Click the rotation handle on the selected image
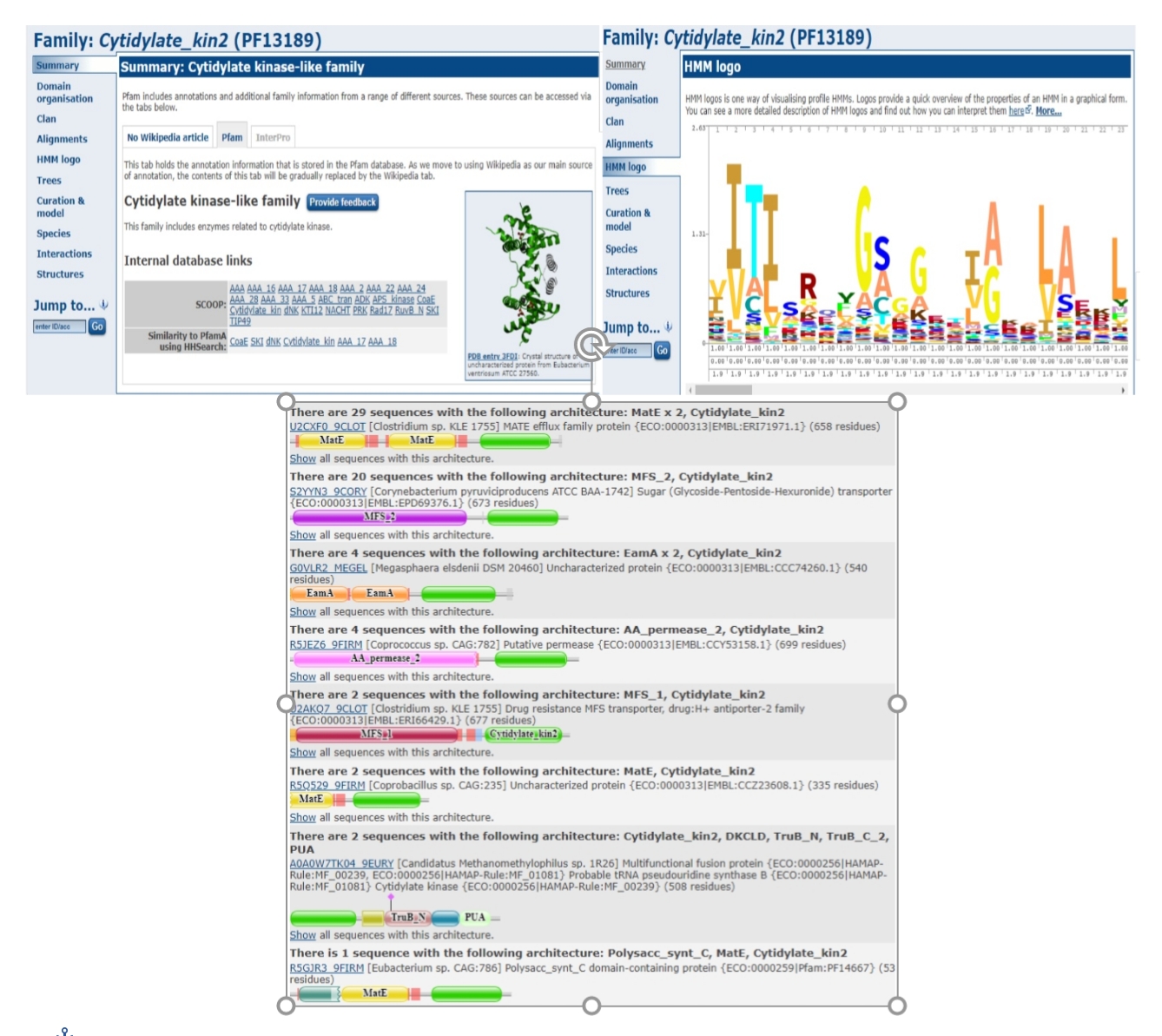Screen dimensions: 1162x1036 pos(591,345)
